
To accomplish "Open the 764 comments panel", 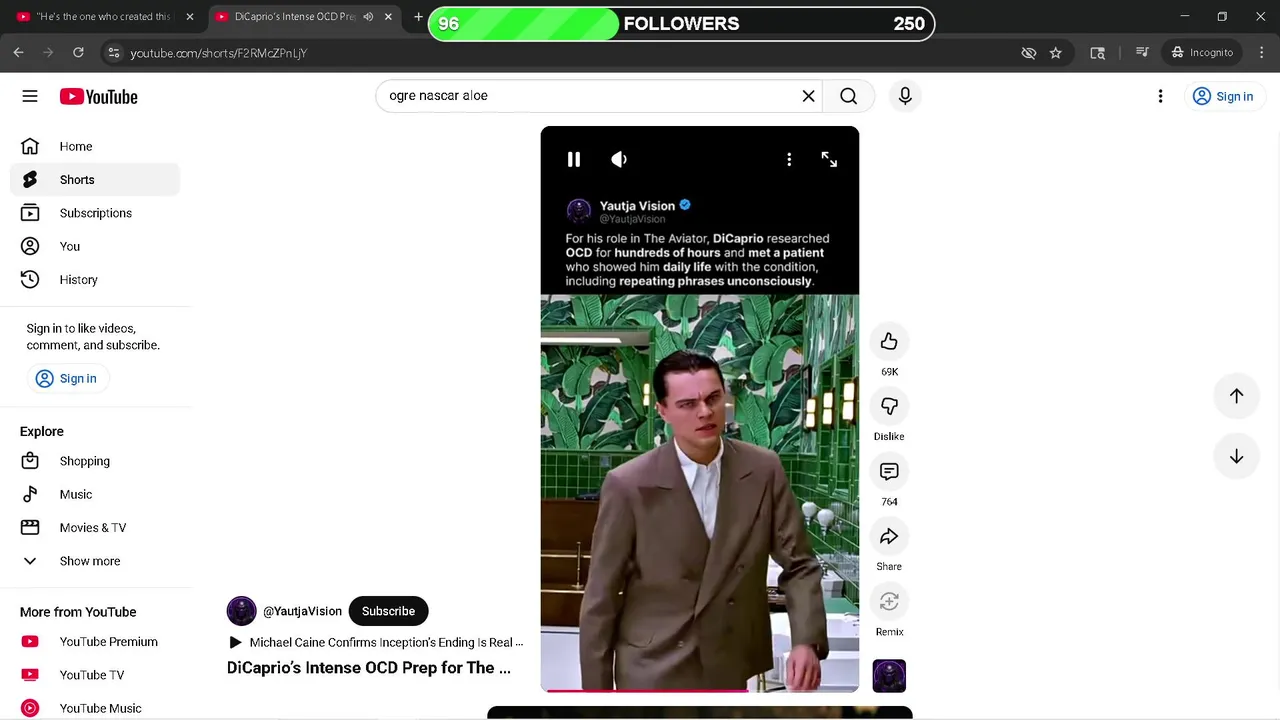I will [889, 472].
